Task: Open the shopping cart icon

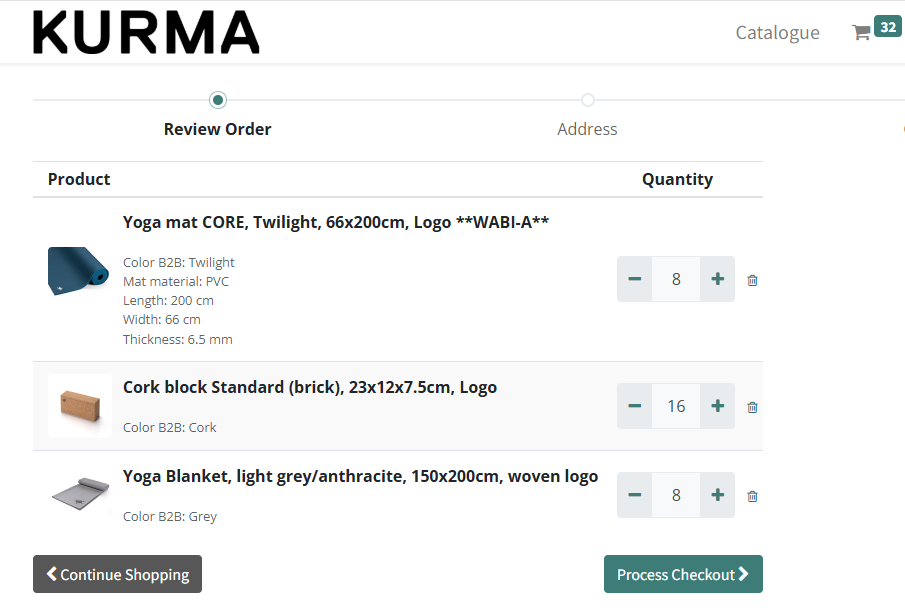Action: click(861, 32)
